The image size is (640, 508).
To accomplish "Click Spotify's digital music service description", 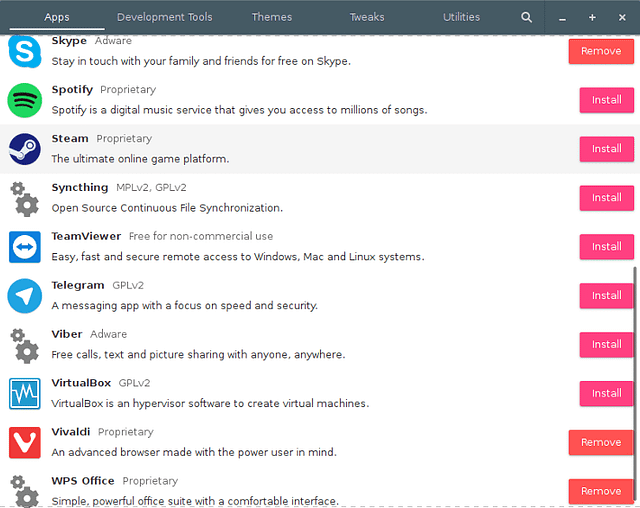I will 239,110.
